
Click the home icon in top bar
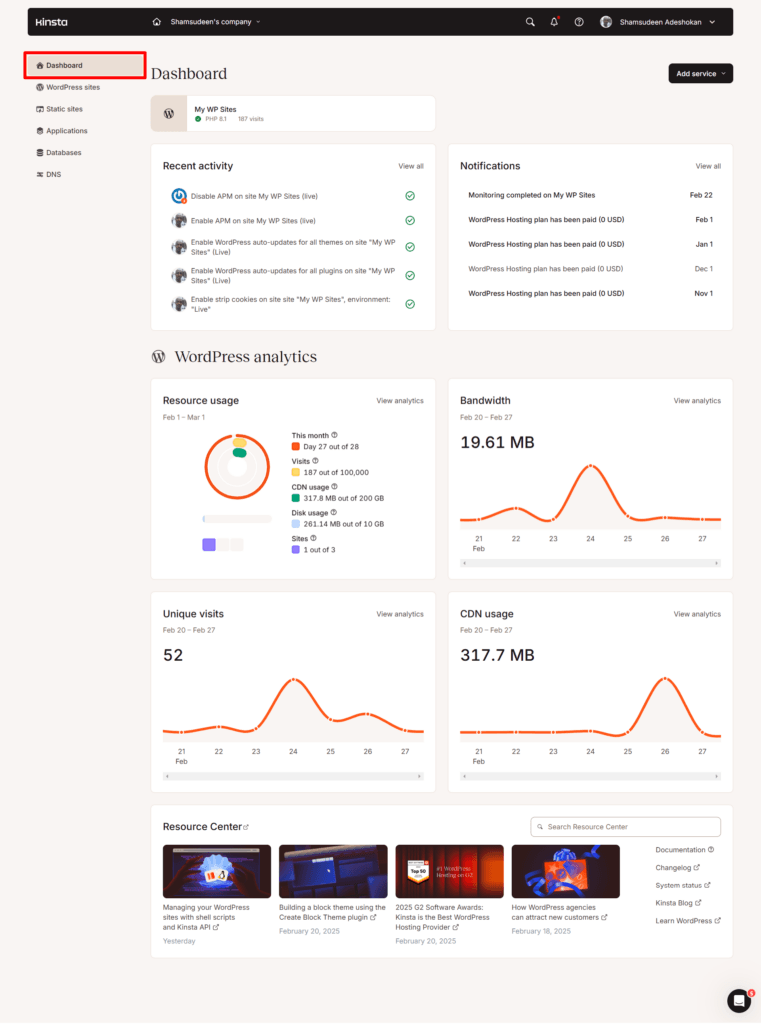pyautogui.click(x=156, y=22)
